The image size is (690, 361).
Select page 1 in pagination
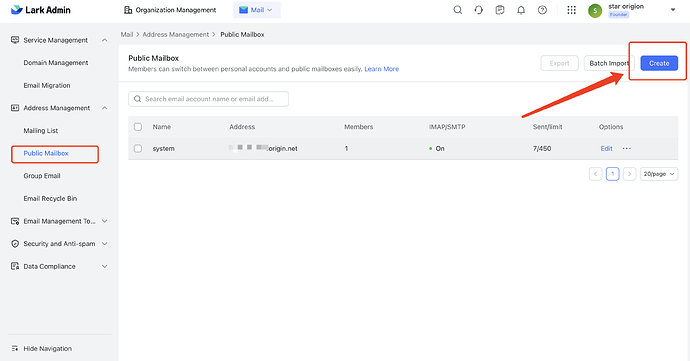click(613, 174)
